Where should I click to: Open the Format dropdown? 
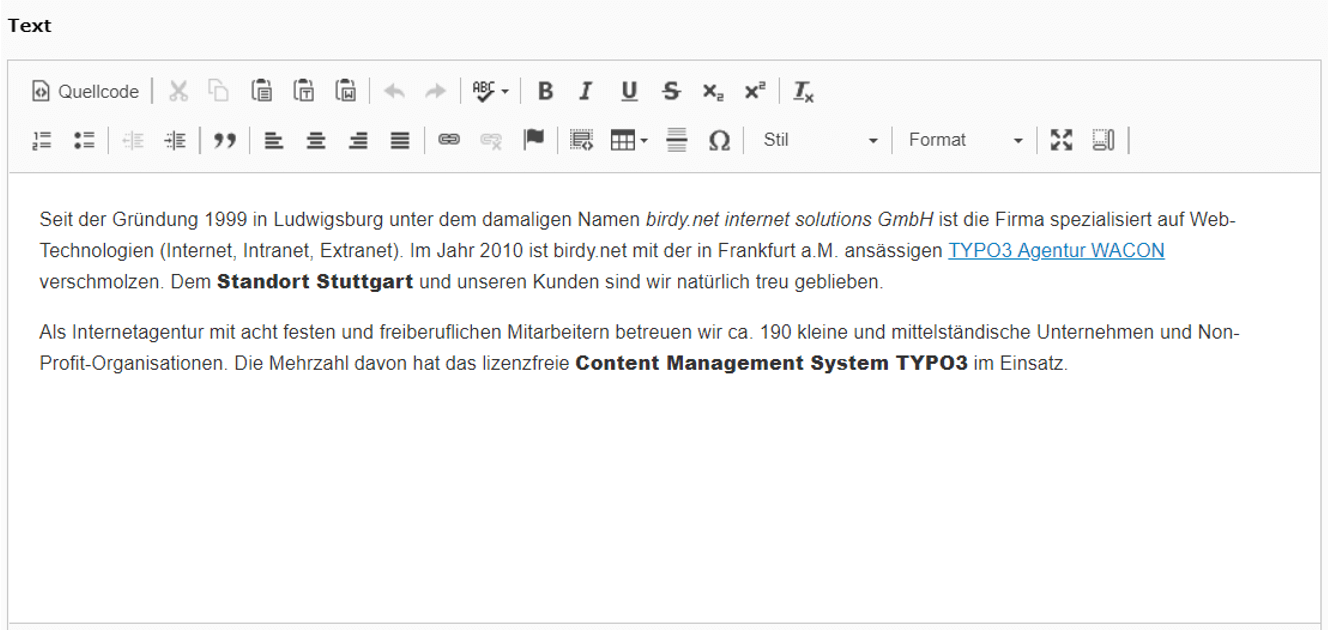click(x=965, y=141)
